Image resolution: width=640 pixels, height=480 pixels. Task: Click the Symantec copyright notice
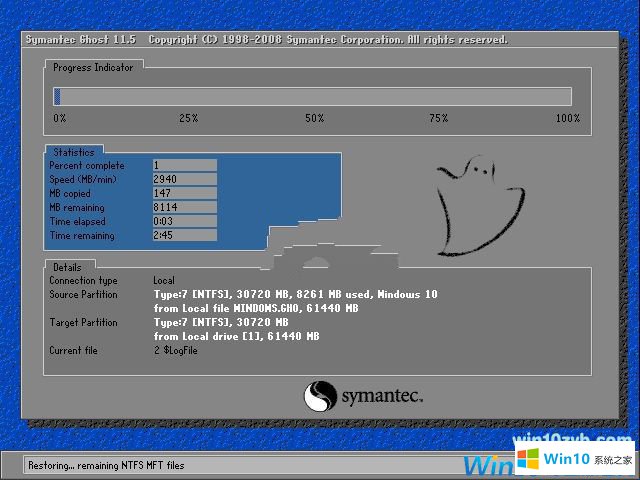(x=328, y=40)
